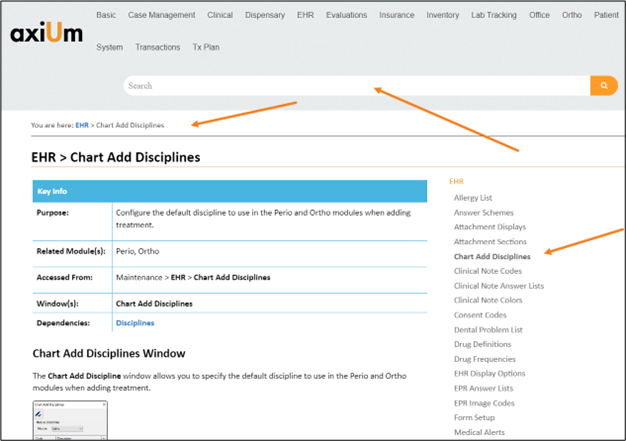Open the Disciplines dependency link
Viewport: 626px width, 441px height.
135,323
